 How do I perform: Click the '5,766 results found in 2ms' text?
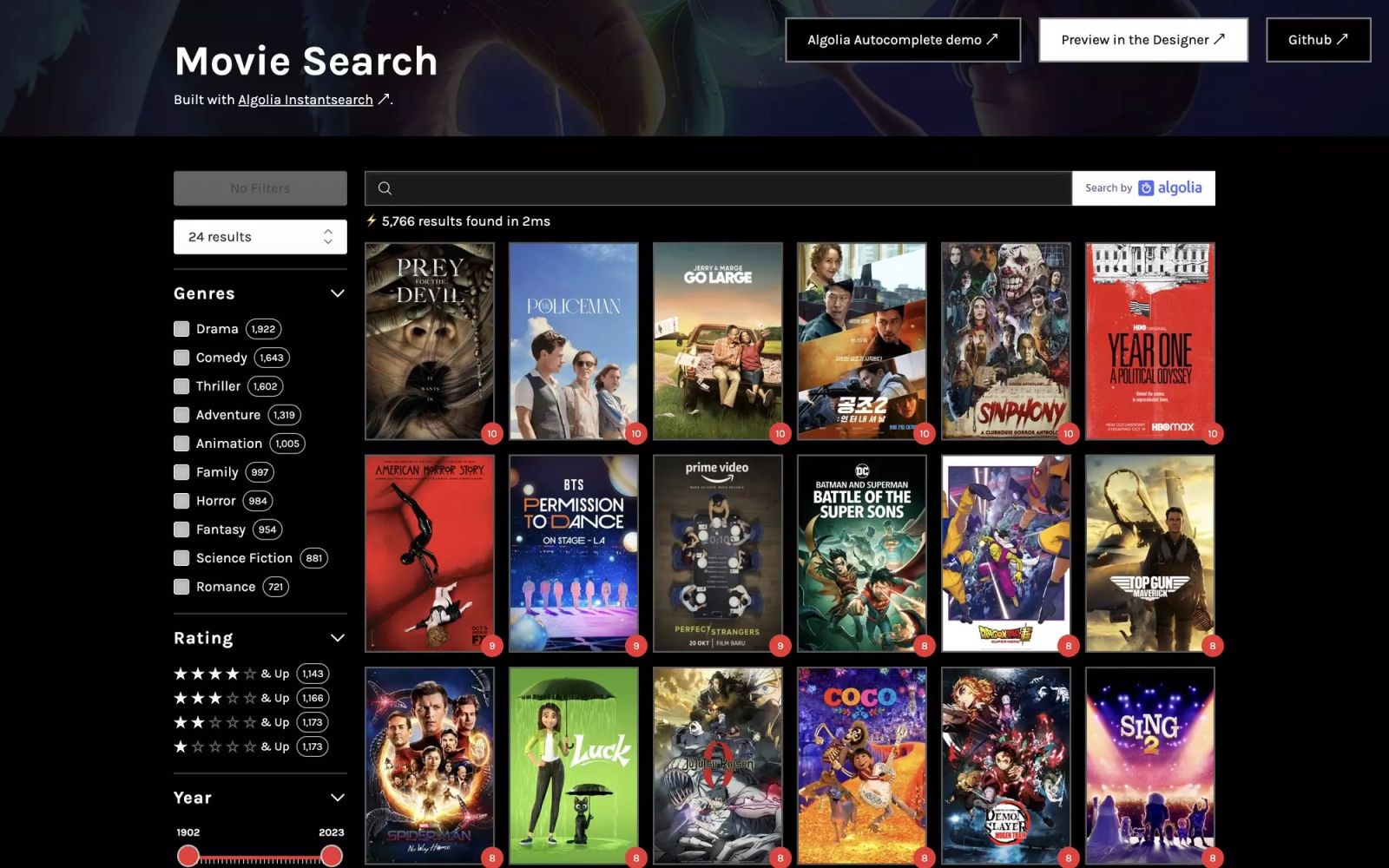click(466, 221)
